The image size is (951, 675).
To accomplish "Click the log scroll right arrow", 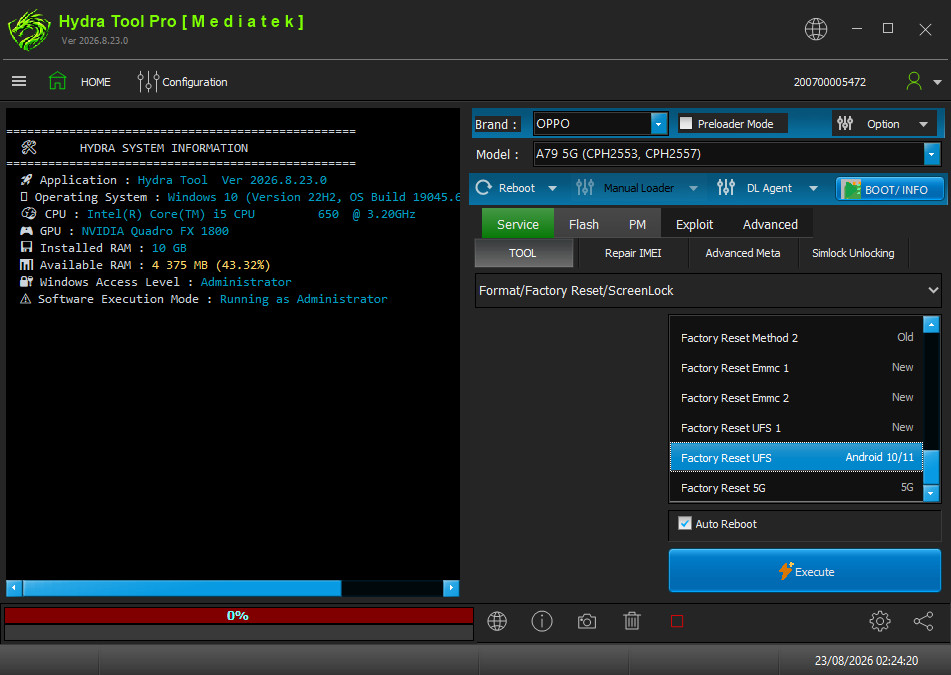I will point(451,588).
